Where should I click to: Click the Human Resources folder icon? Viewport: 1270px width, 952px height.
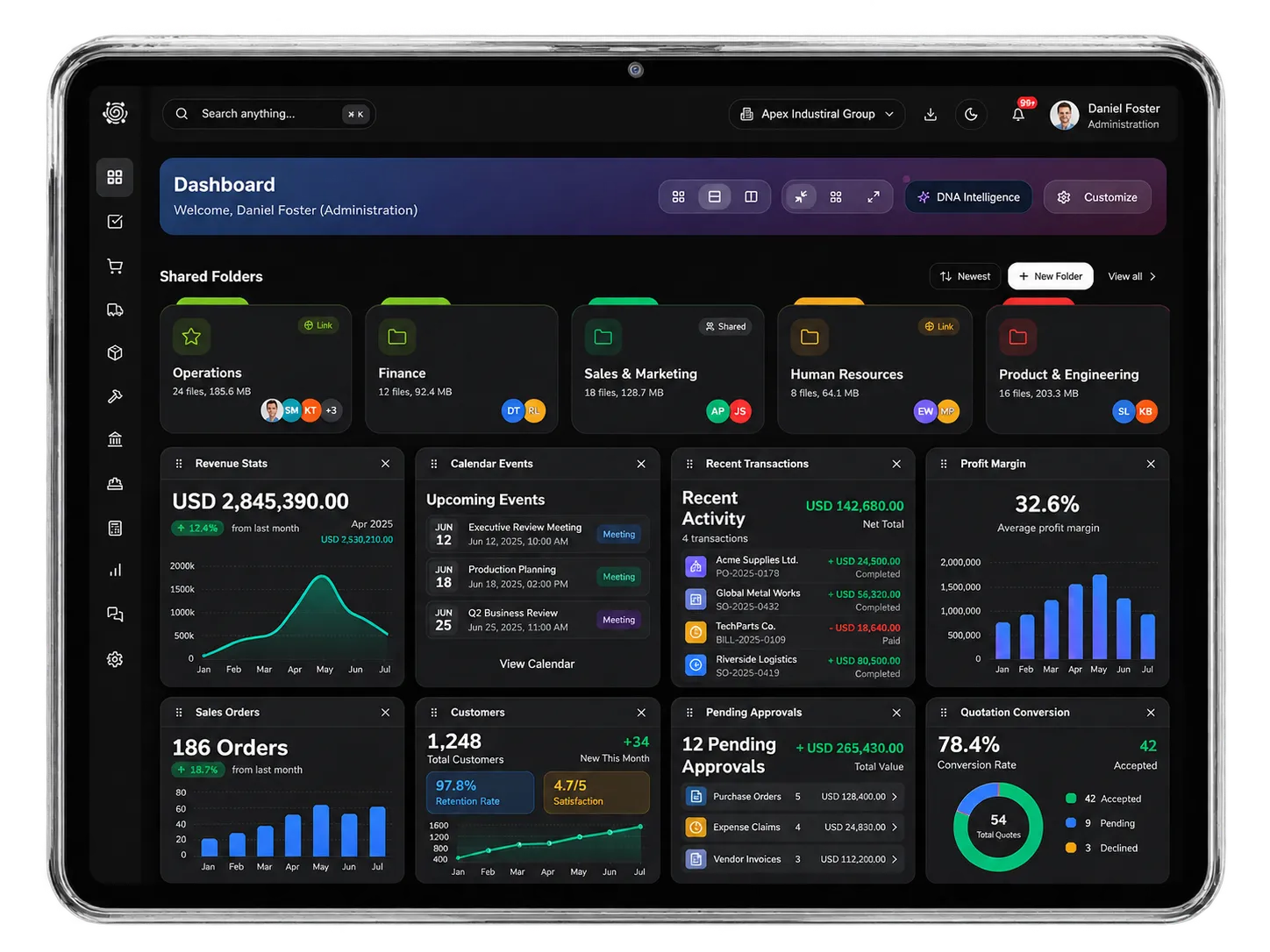pos(810,337)
